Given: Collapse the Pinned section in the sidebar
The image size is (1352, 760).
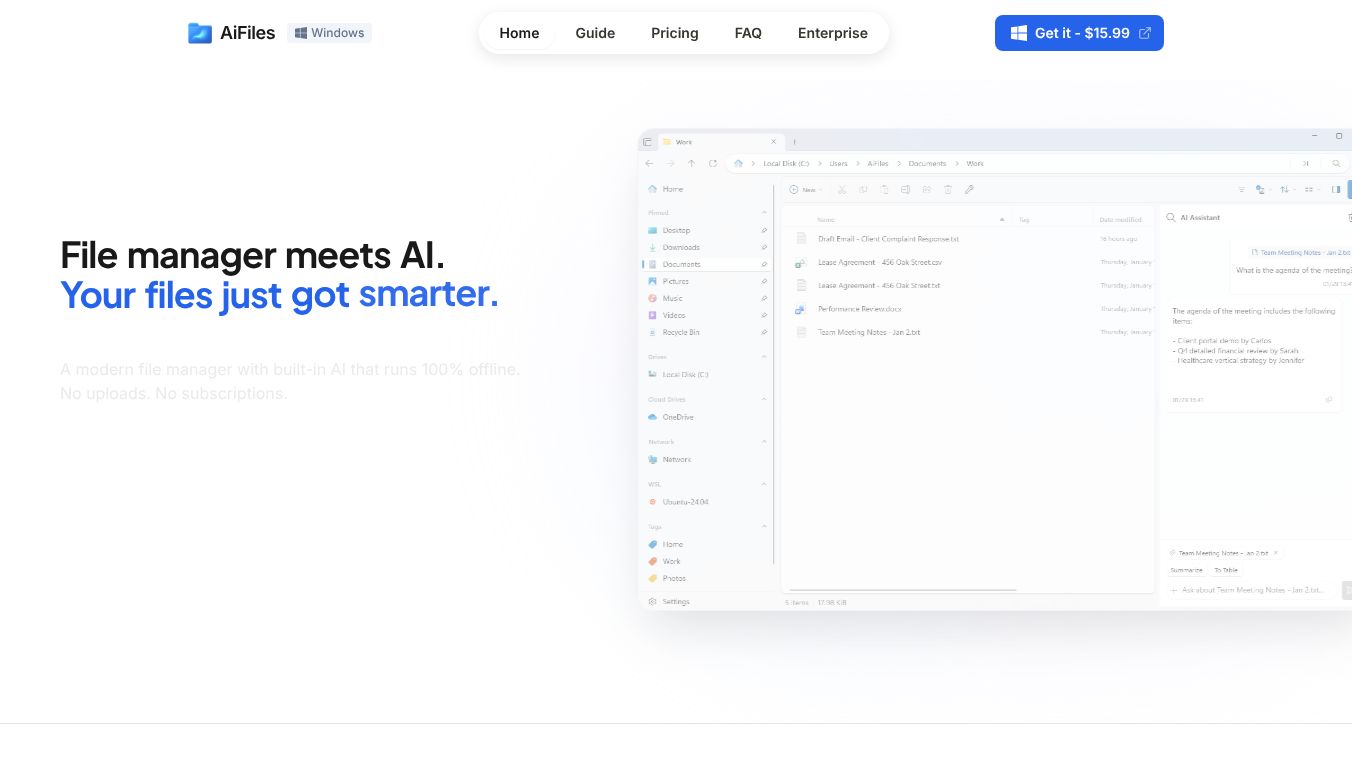Looking at the screenshot, I should [764, 212].
